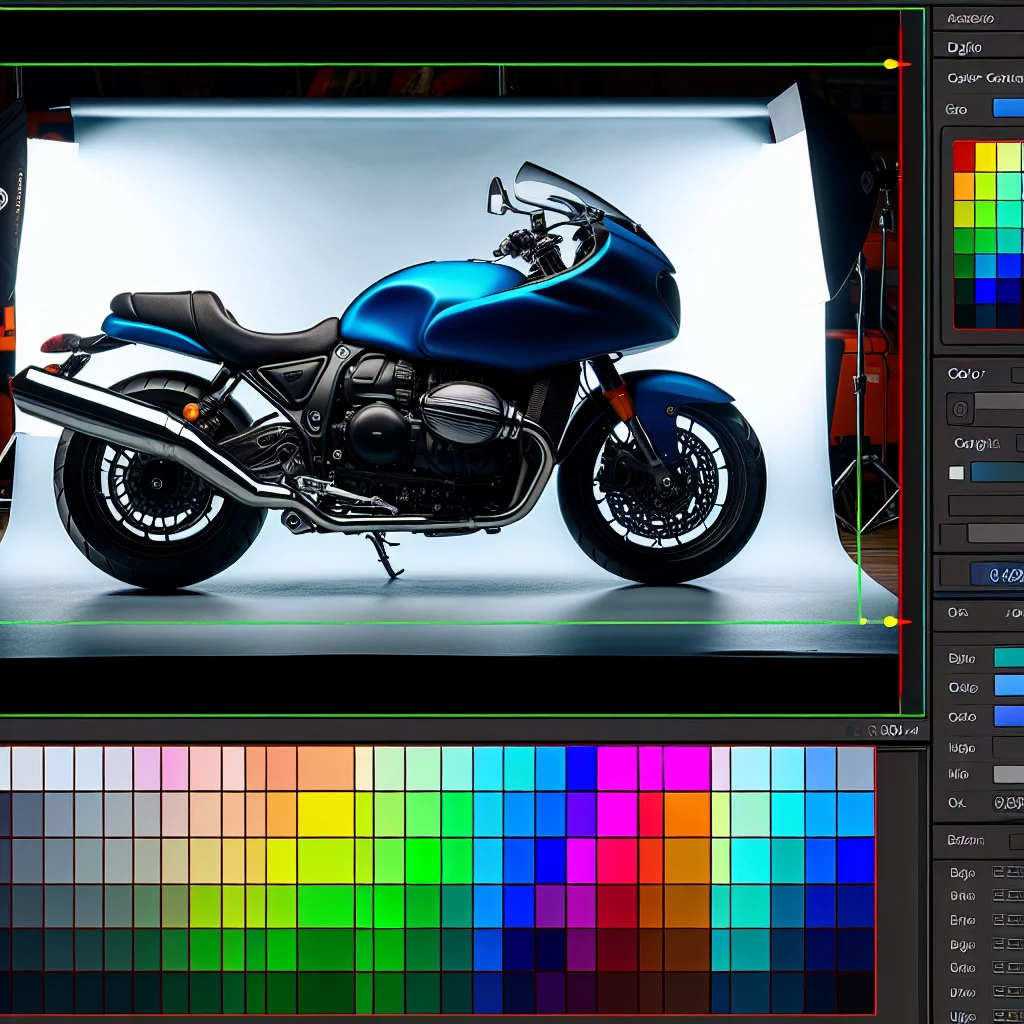Select bright yellow cell in bottom large palette
Image resolution: width=1024 pixels, height=1024 pixels.
(325, 814)
